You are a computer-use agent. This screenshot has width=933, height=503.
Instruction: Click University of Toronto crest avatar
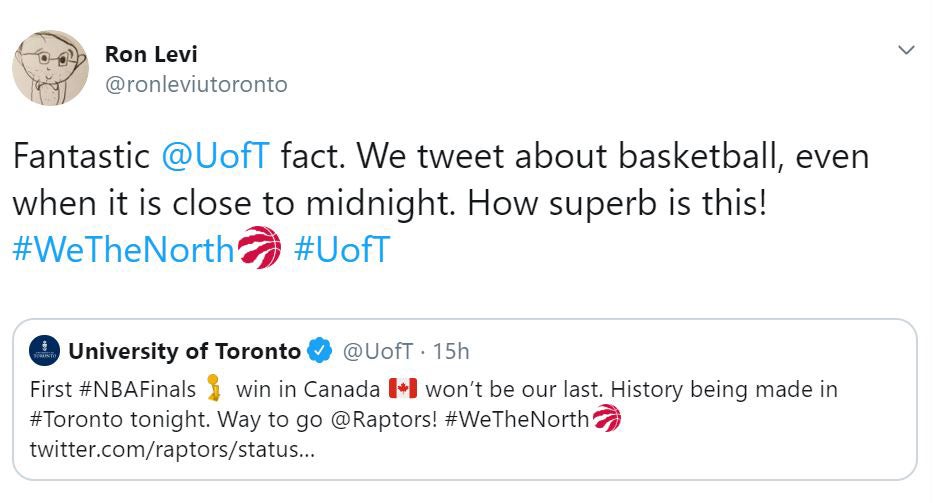pyautogui.click(x=45, y=351)
